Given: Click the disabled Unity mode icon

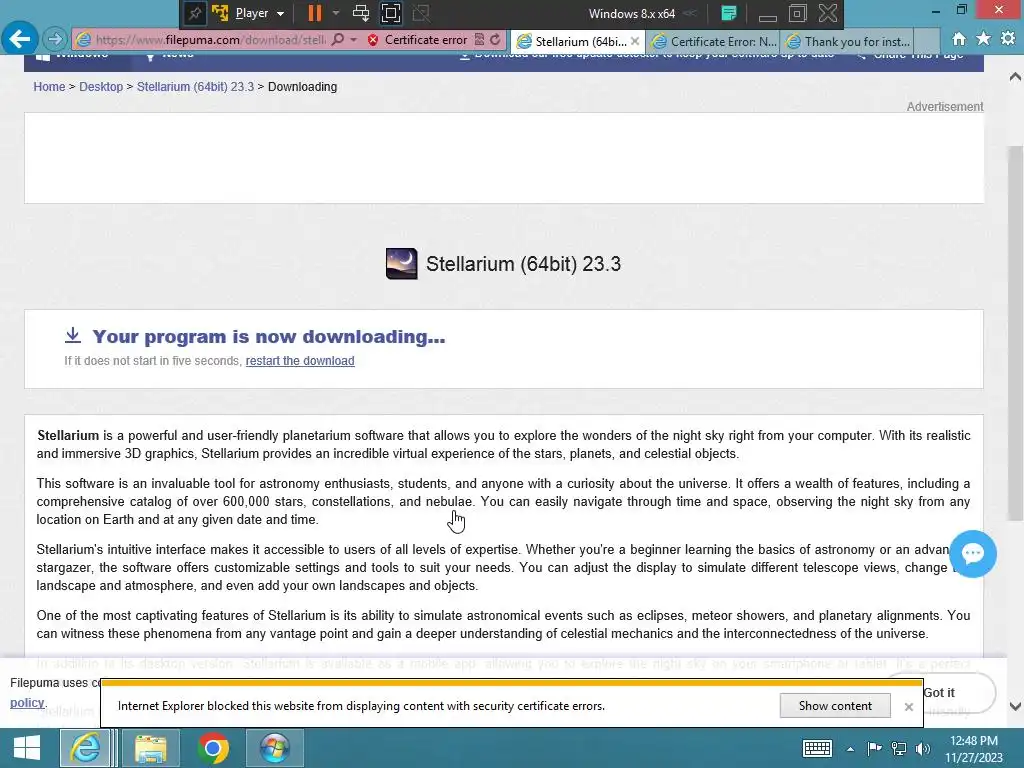Looking at the screenshot, I should 421,13.
